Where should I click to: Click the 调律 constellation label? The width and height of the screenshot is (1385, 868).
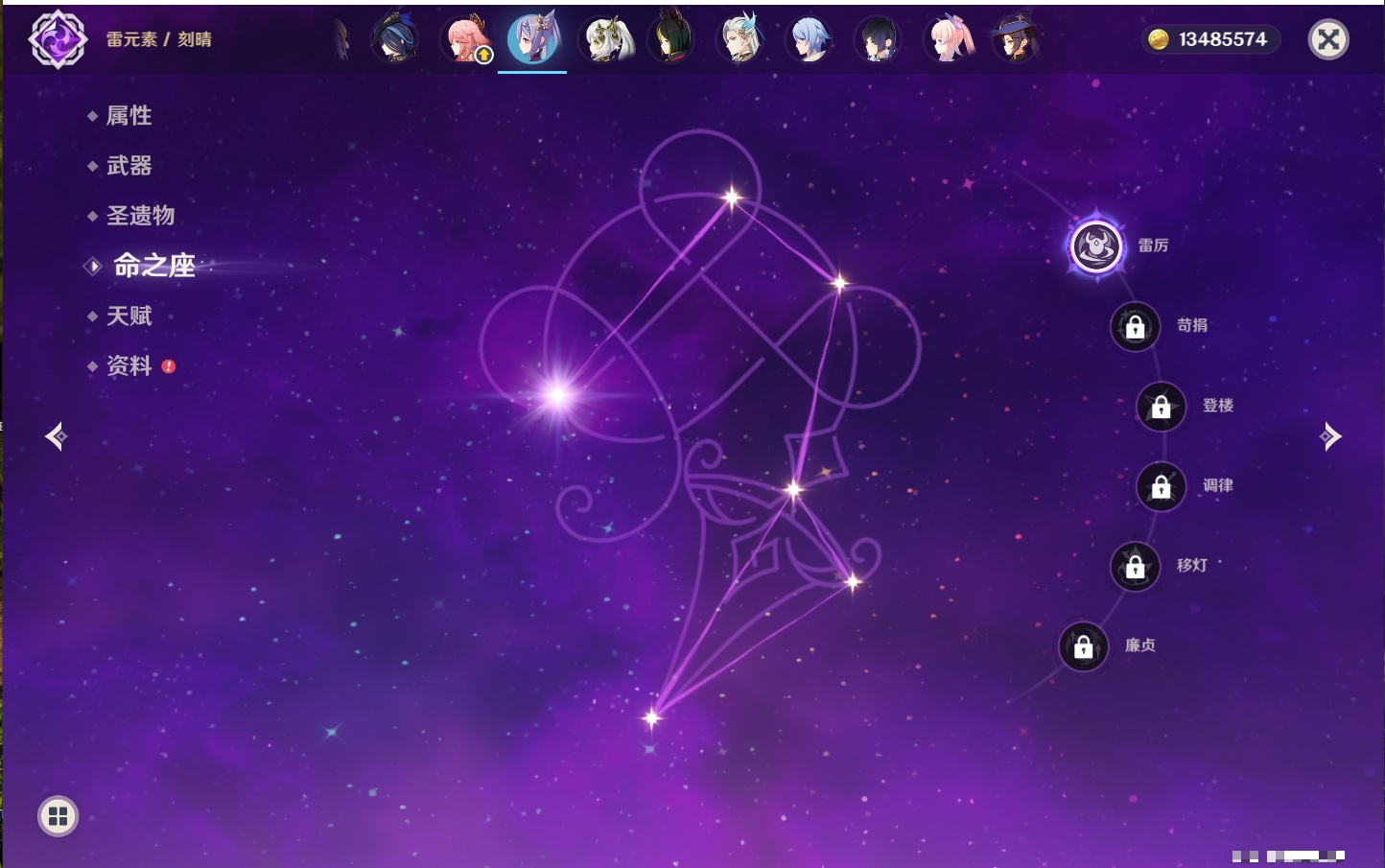pyautogui.click(x=1218, y=485)
